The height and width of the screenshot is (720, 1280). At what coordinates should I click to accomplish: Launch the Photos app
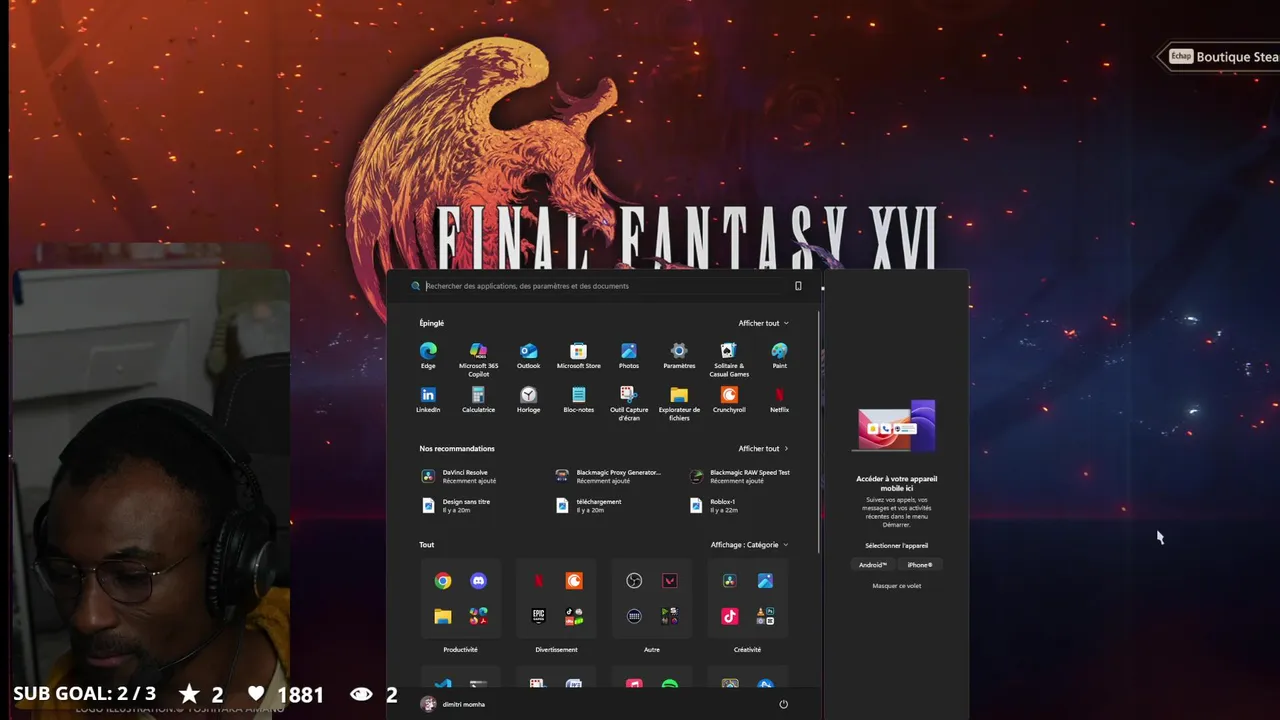tap(629, 355)
